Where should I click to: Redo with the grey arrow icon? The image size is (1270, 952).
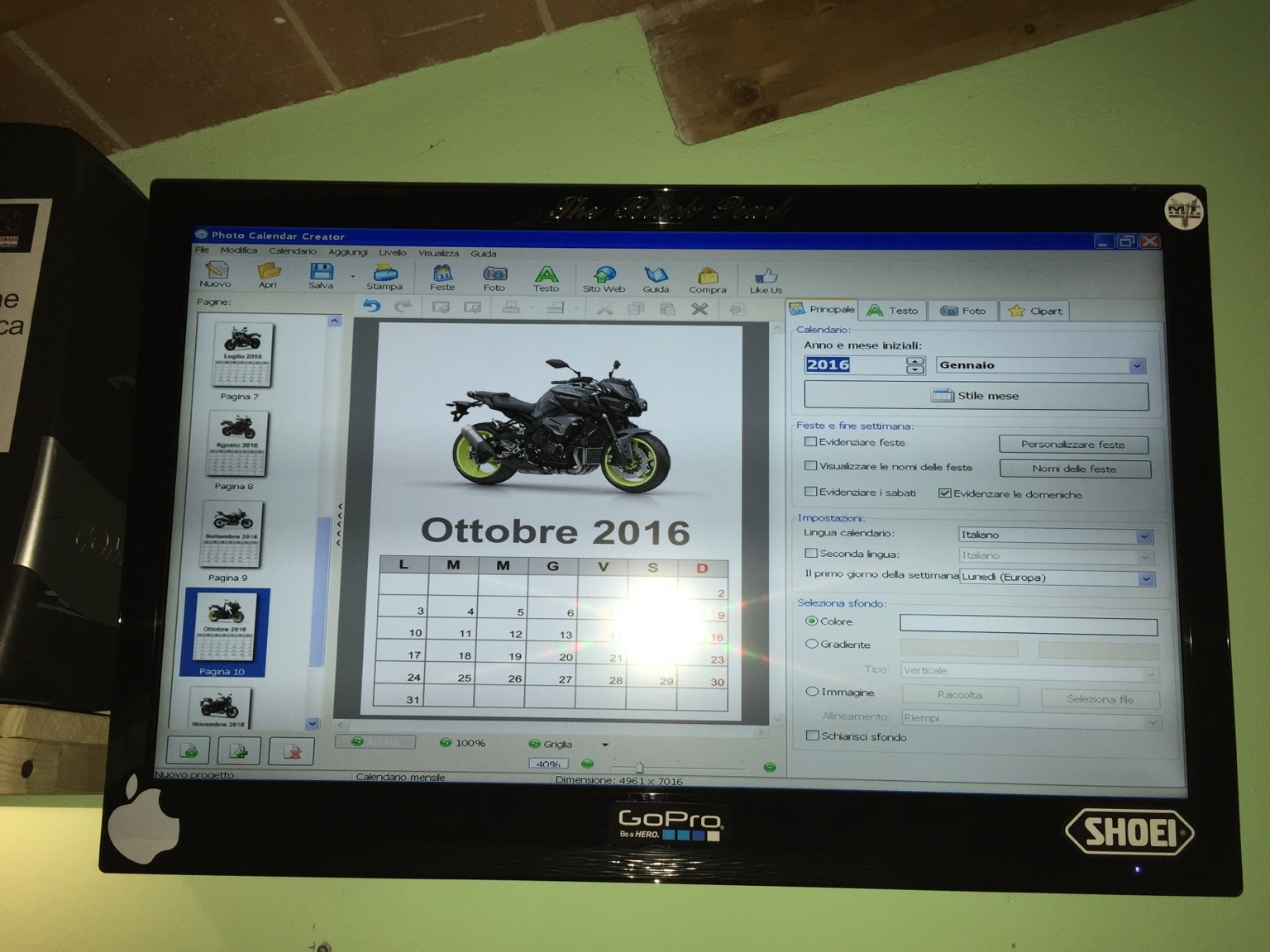point(403,307)
